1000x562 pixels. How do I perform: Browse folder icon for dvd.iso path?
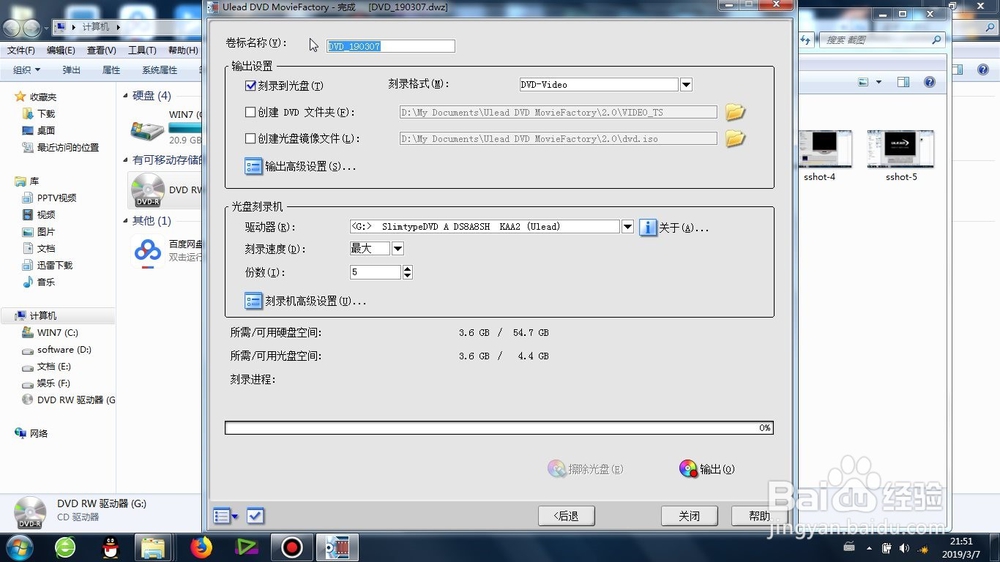[735, 138]
